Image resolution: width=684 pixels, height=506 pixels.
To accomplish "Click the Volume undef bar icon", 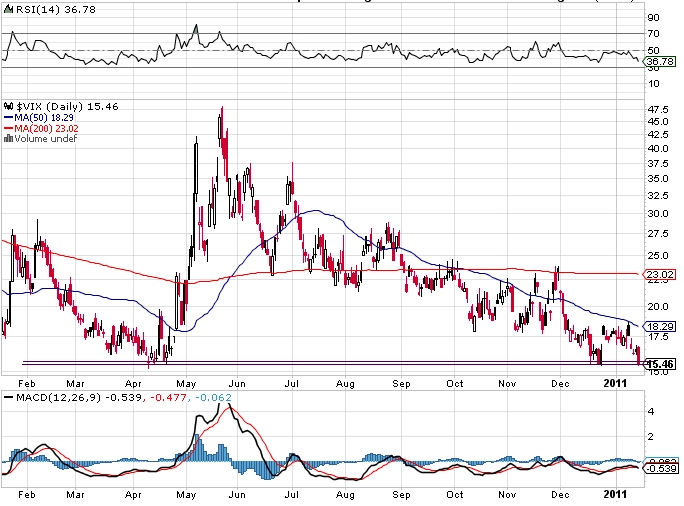I will 8,139.
